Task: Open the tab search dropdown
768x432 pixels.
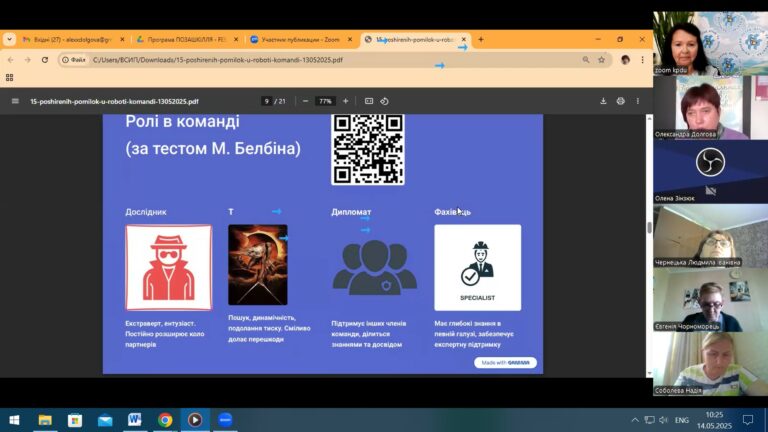Action: (x=9, y=40)
